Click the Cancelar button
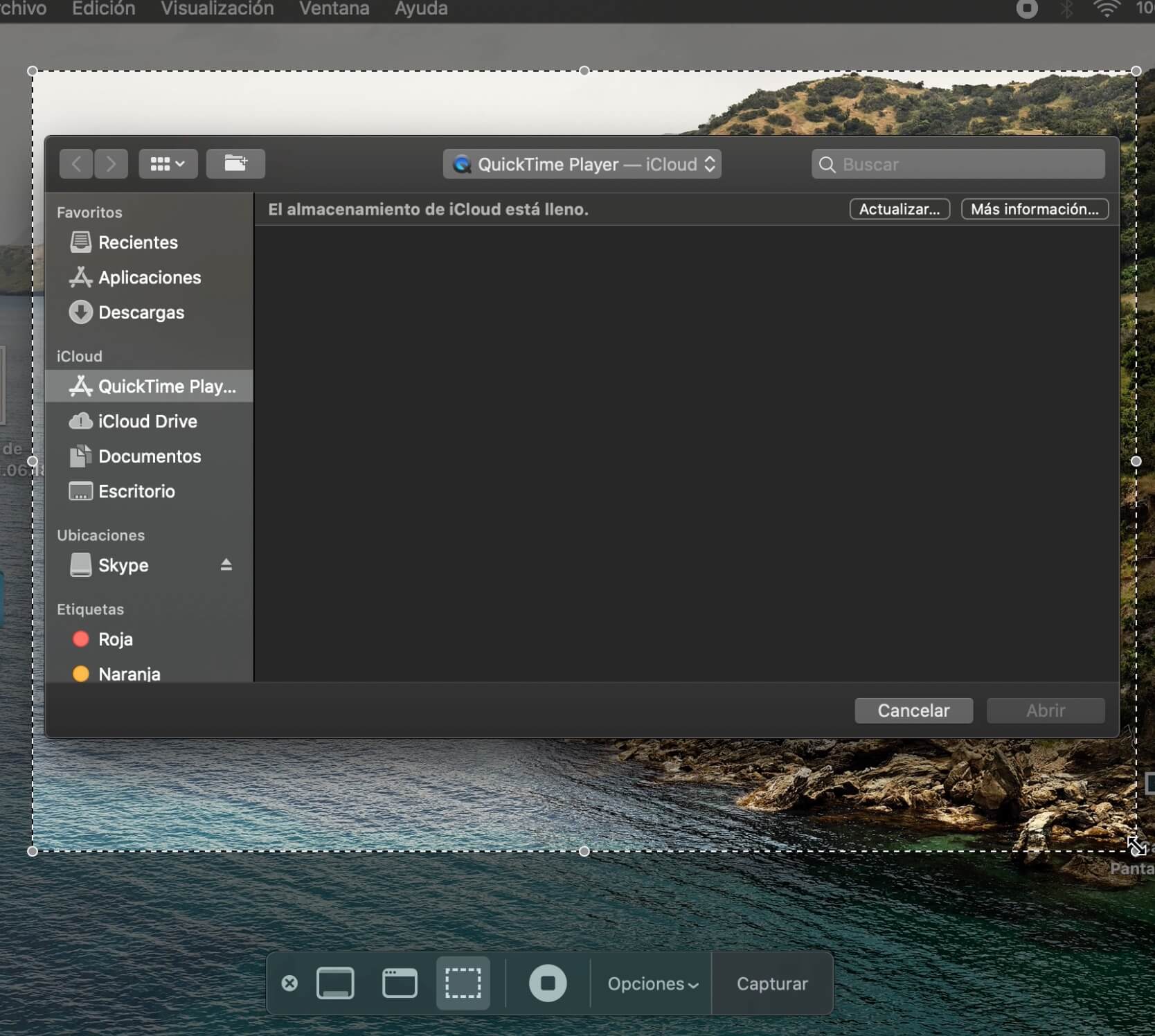The width and height of the screenshot is (1155, 1036). point(913,711)
